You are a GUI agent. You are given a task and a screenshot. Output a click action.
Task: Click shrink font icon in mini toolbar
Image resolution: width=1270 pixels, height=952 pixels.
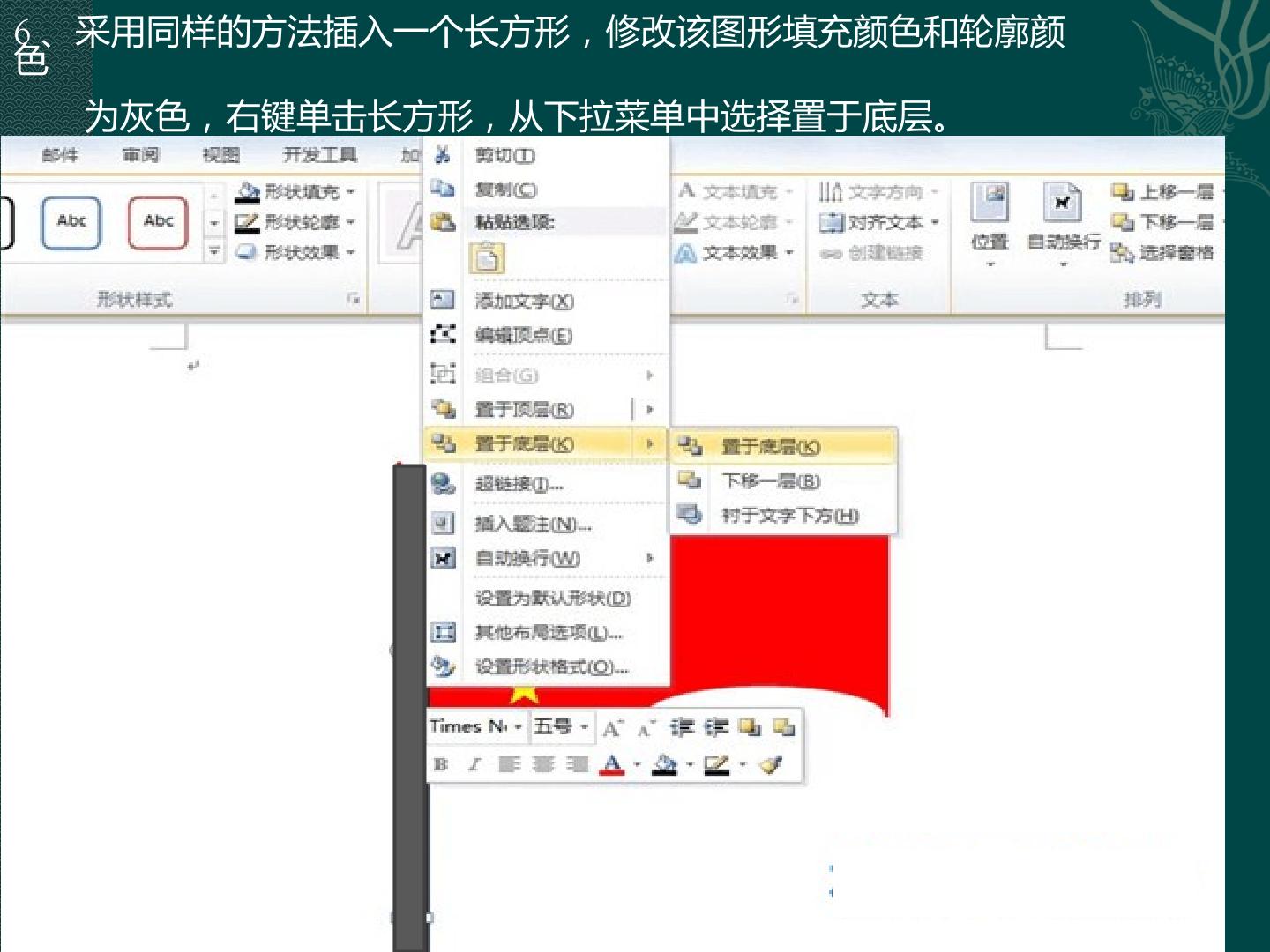pyautogui.click(x=646, y=728)
